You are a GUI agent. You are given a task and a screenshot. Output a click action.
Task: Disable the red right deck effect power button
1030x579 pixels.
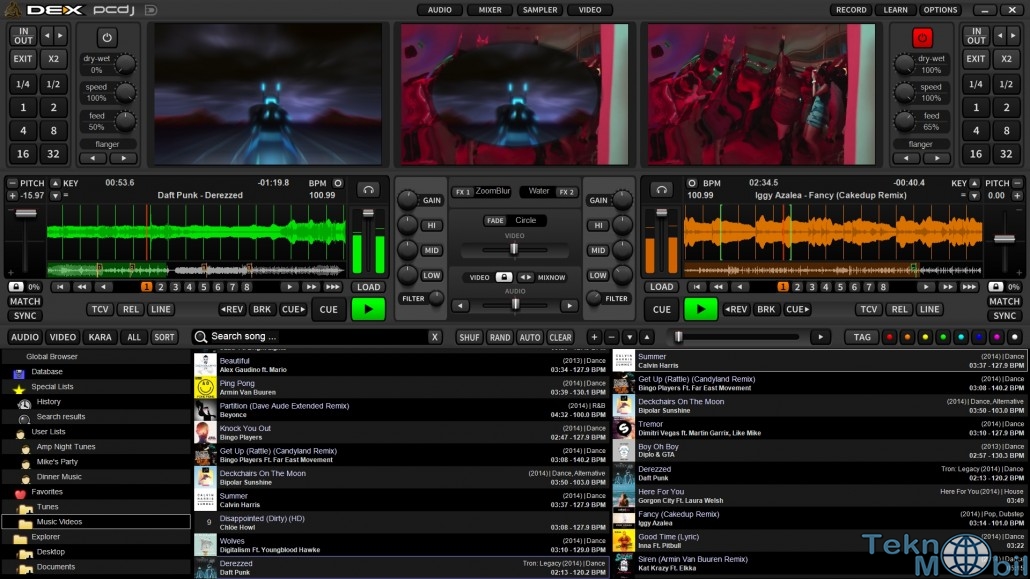tap(922, 37)
